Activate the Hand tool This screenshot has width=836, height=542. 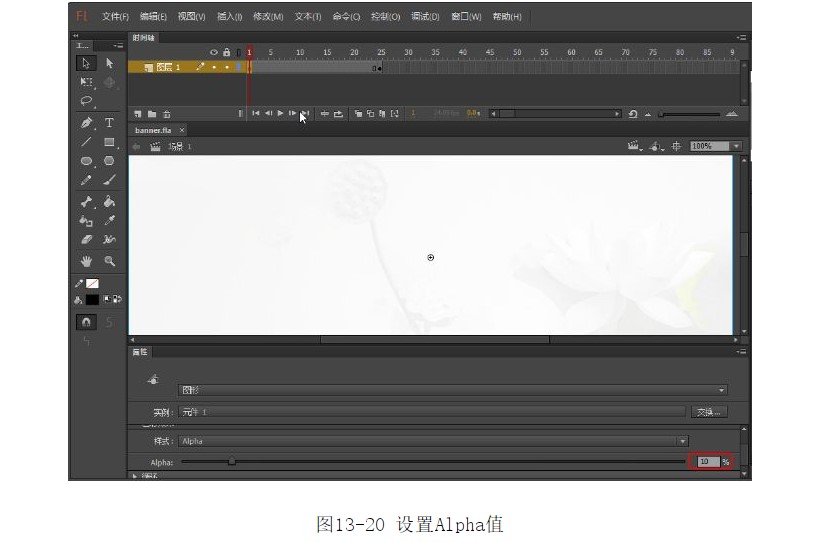coord(86,261)
